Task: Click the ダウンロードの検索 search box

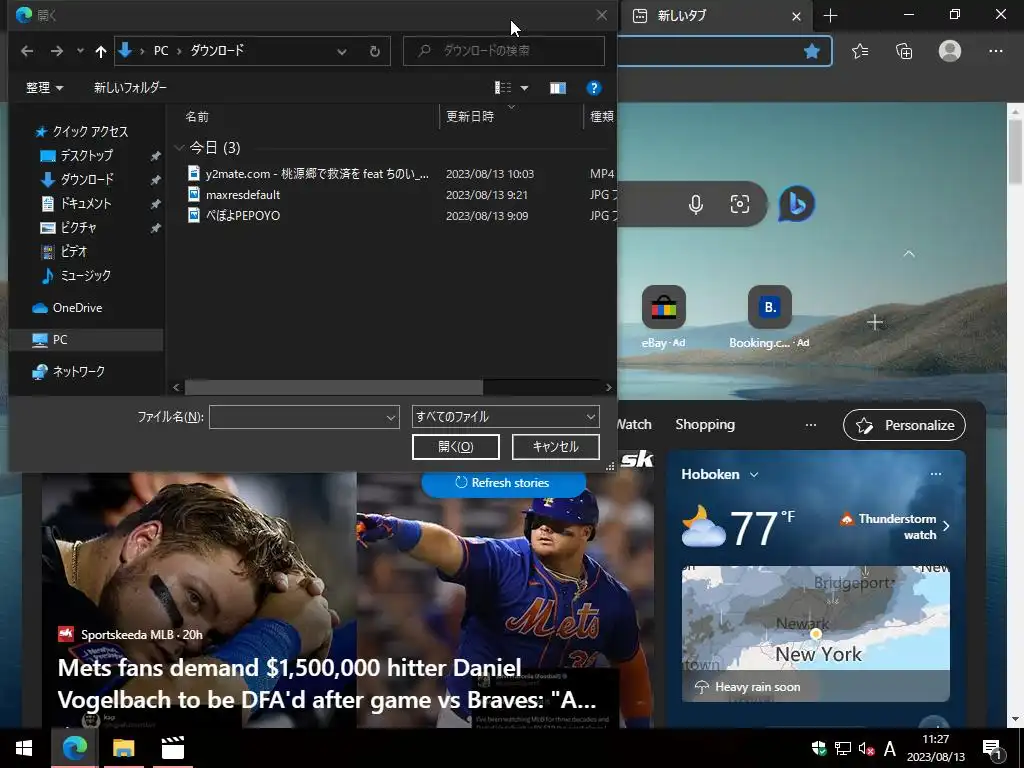Action: click(504, 50)
